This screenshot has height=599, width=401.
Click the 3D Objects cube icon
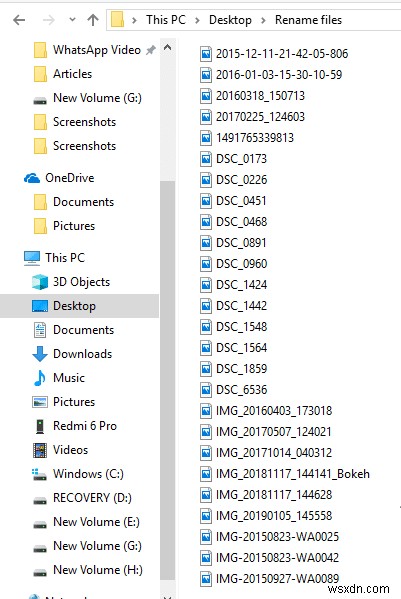[40, 282]
